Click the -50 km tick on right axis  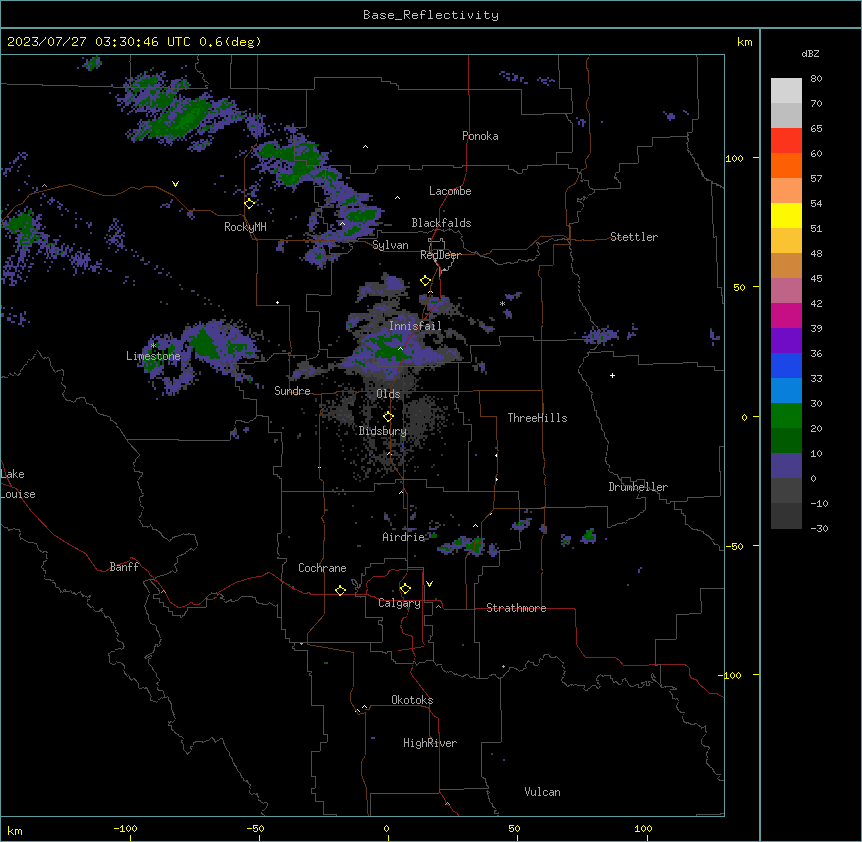click(x=734, y=546)
